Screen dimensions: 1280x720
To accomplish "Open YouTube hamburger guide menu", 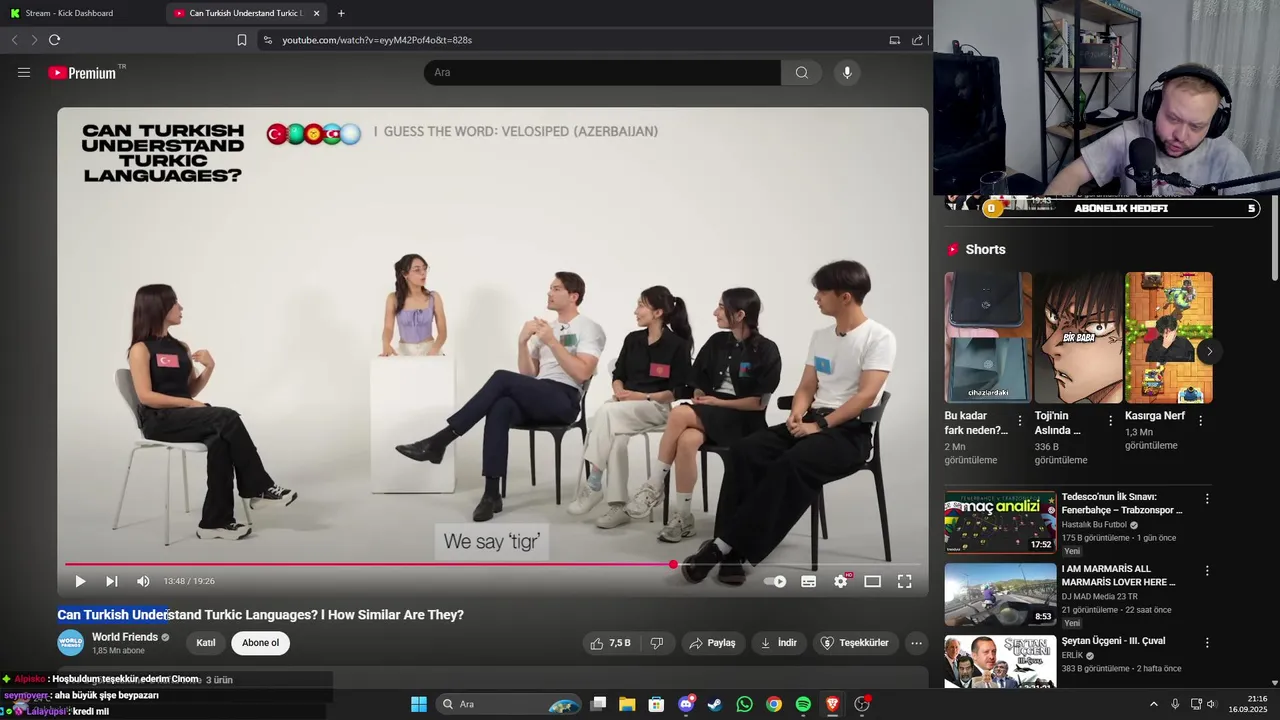I will (x=24, y=72).
